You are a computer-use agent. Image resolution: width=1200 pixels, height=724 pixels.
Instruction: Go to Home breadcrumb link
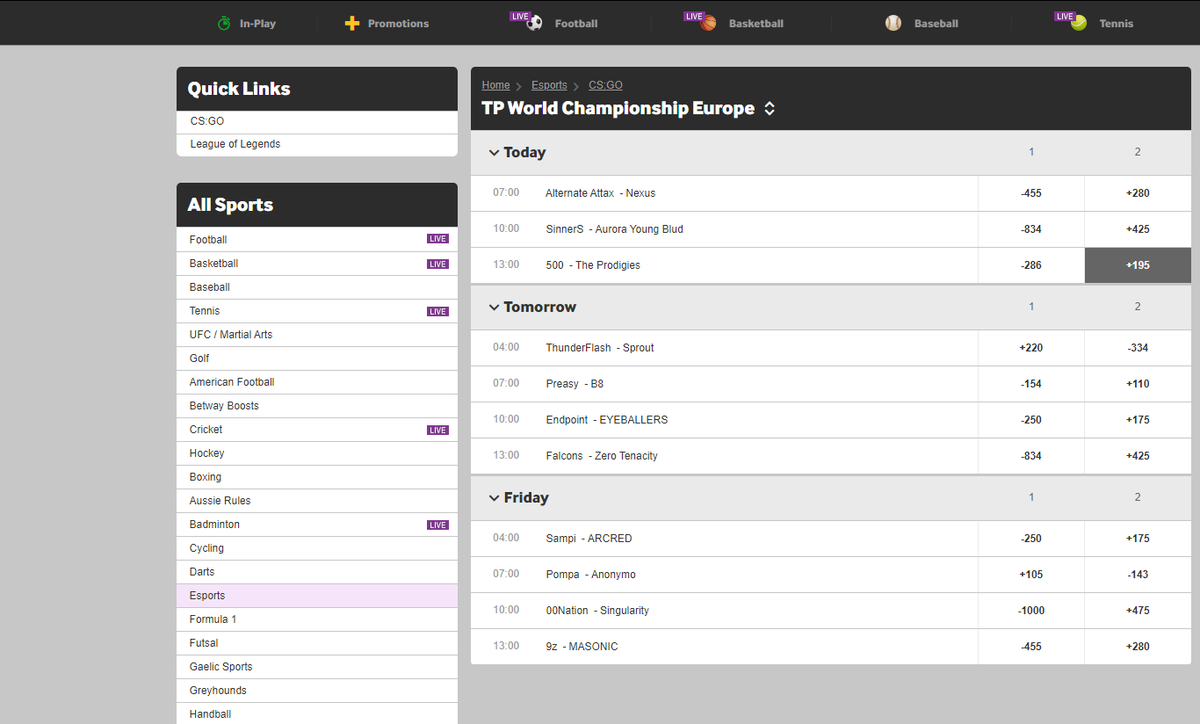[x=496, y=85]
